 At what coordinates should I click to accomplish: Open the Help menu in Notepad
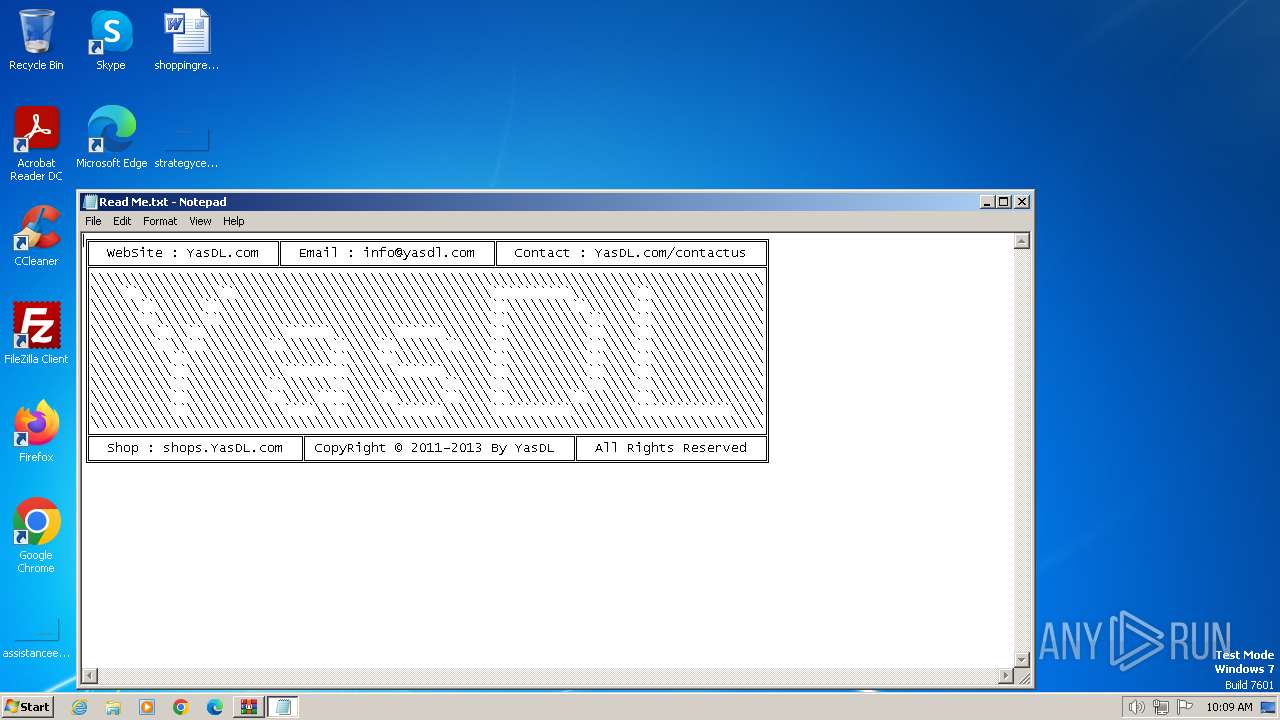(233, 221)
